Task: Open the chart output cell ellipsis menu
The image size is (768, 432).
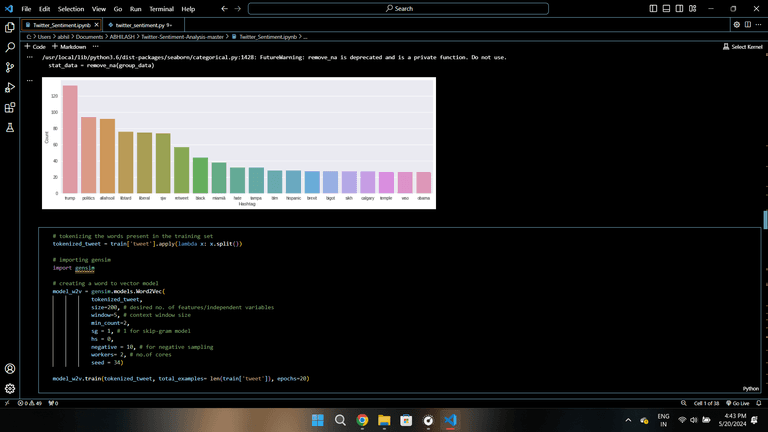Action: [x=30, y=80]
